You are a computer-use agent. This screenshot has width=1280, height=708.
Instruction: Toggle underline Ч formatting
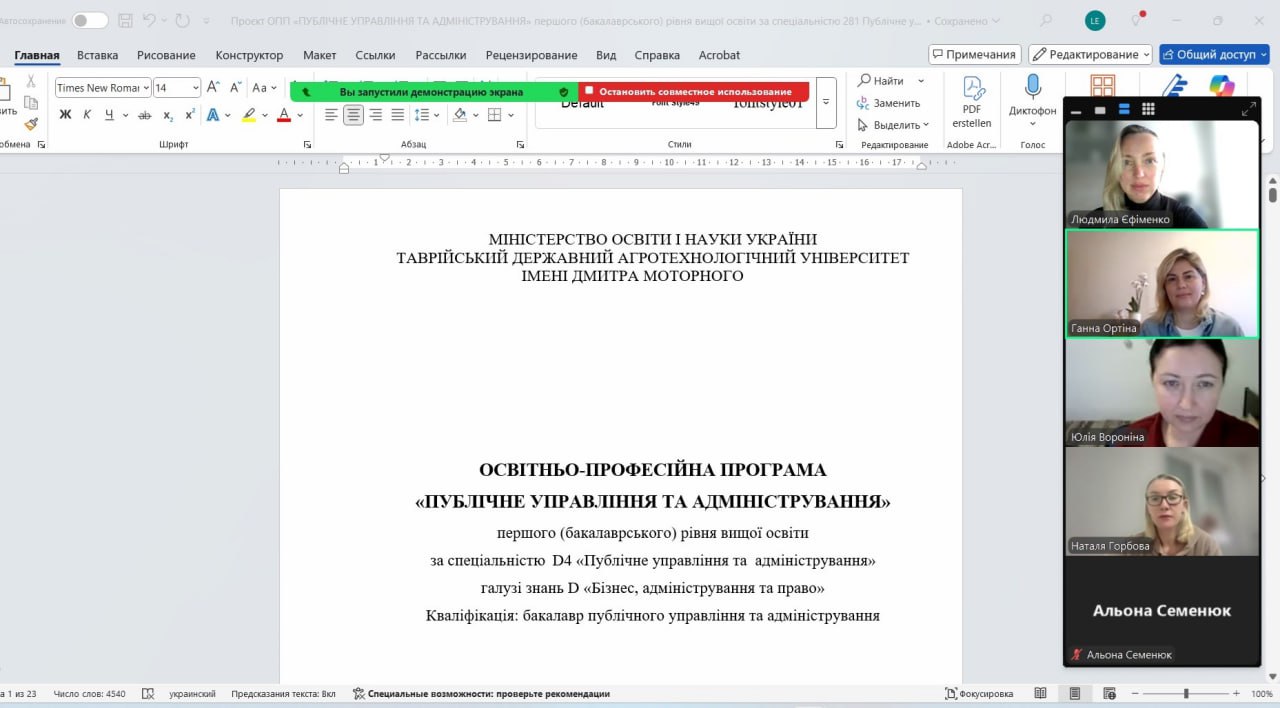(110, 115)
